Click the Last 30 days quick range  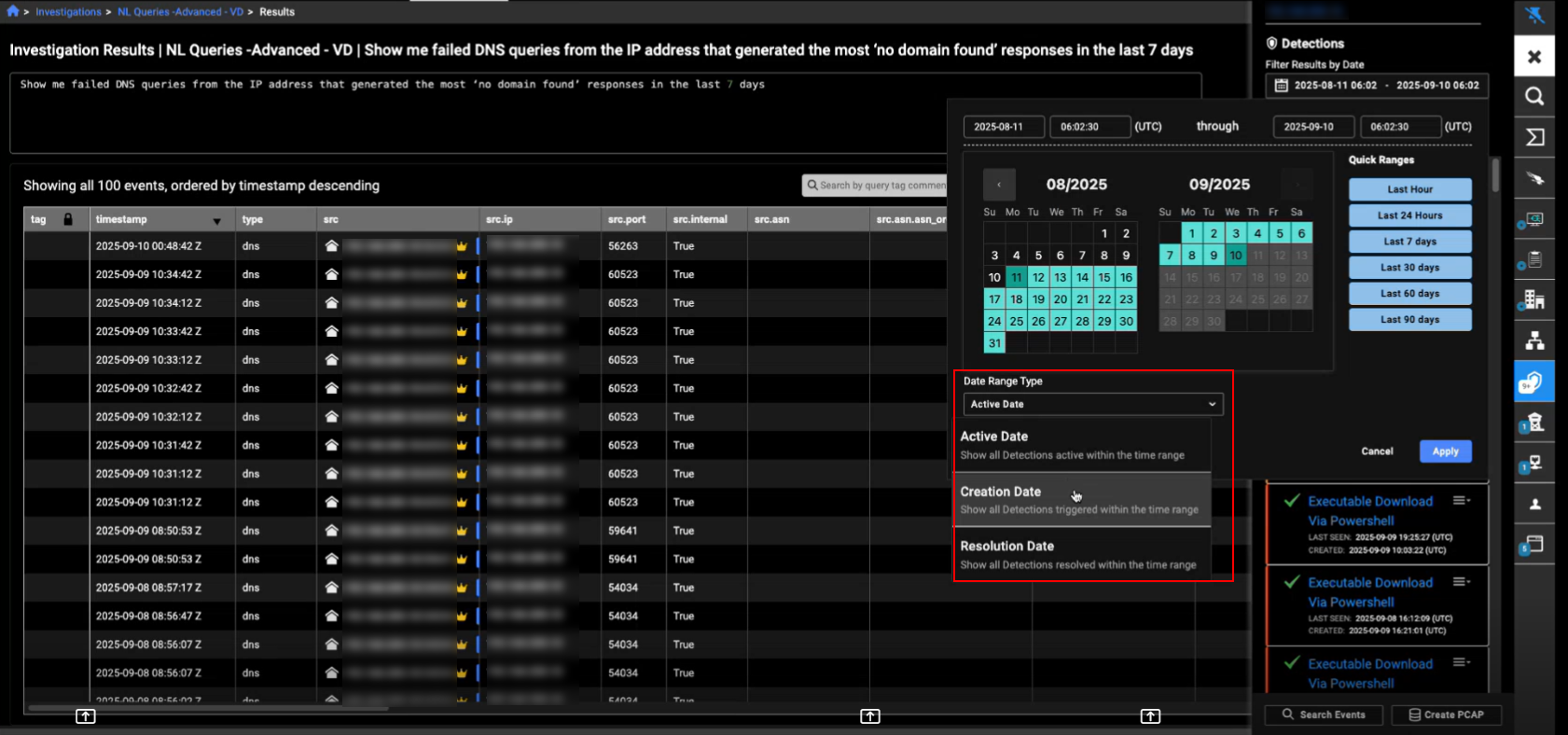click(x=1409, y=268)
